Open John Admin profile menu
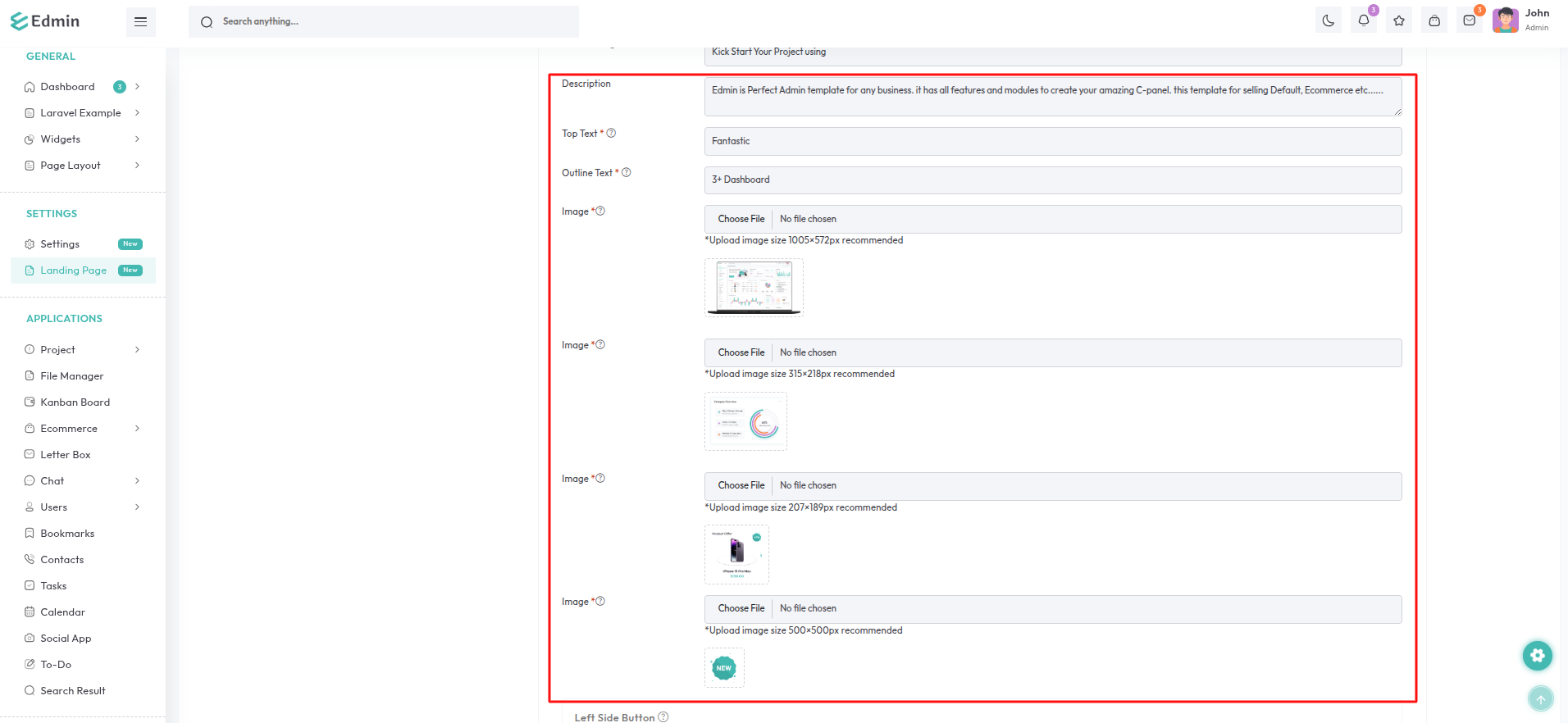Viewport: 1568px width, 723px height. pyautogui.click(x=1521, y=20)
